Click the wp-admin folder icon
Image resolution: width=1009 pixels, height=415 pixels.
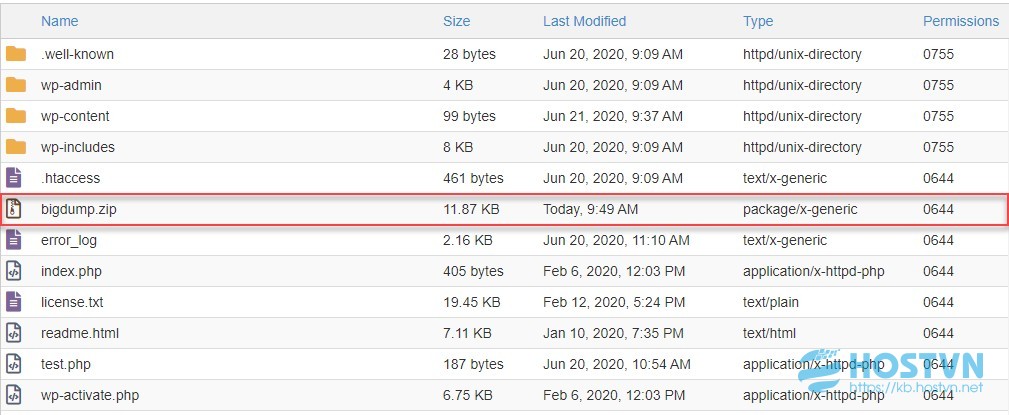[x=15, y=85]
